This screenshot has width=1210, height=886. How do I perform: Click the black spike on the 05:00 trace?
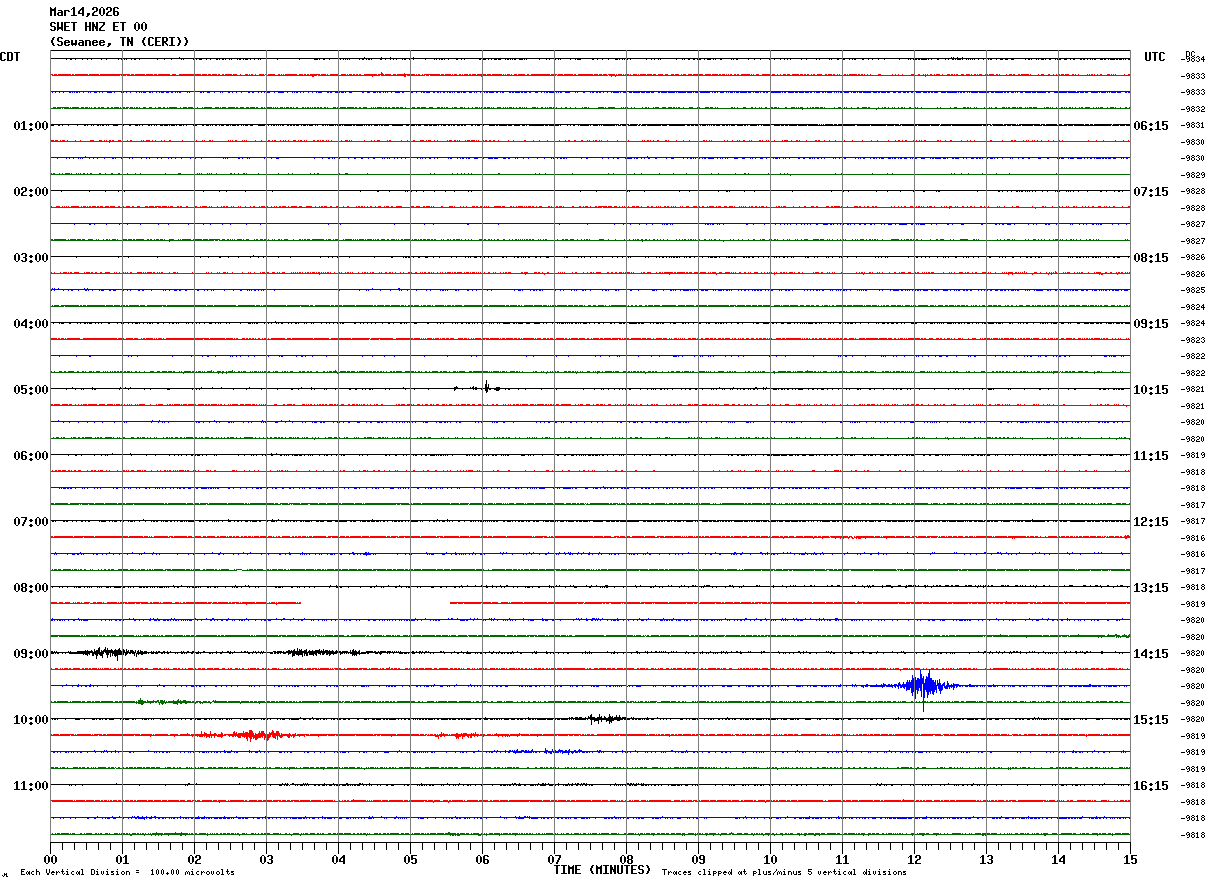click(486, 387)
